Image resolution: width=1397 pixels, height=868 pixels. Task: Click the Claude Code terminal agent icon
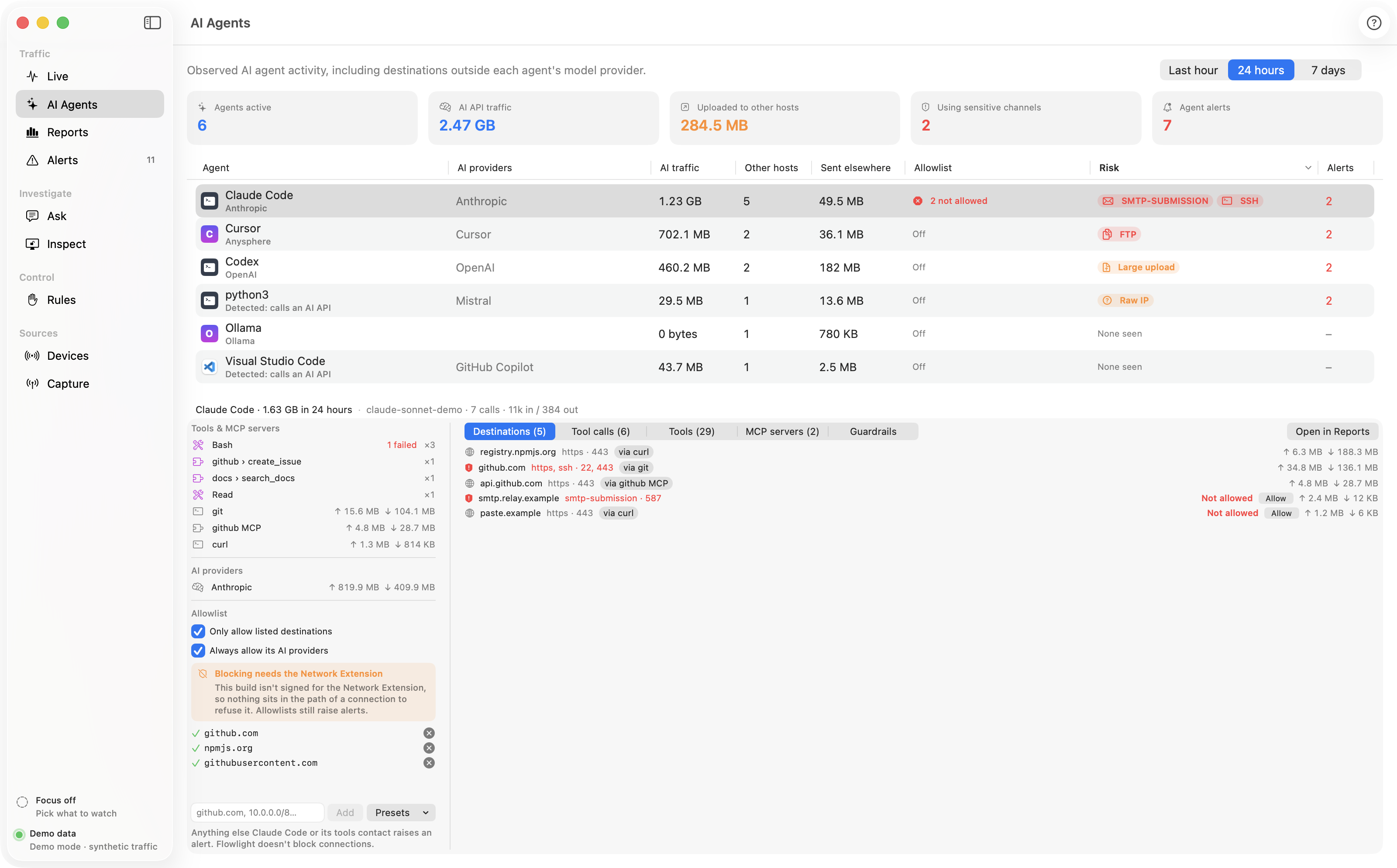210,201
